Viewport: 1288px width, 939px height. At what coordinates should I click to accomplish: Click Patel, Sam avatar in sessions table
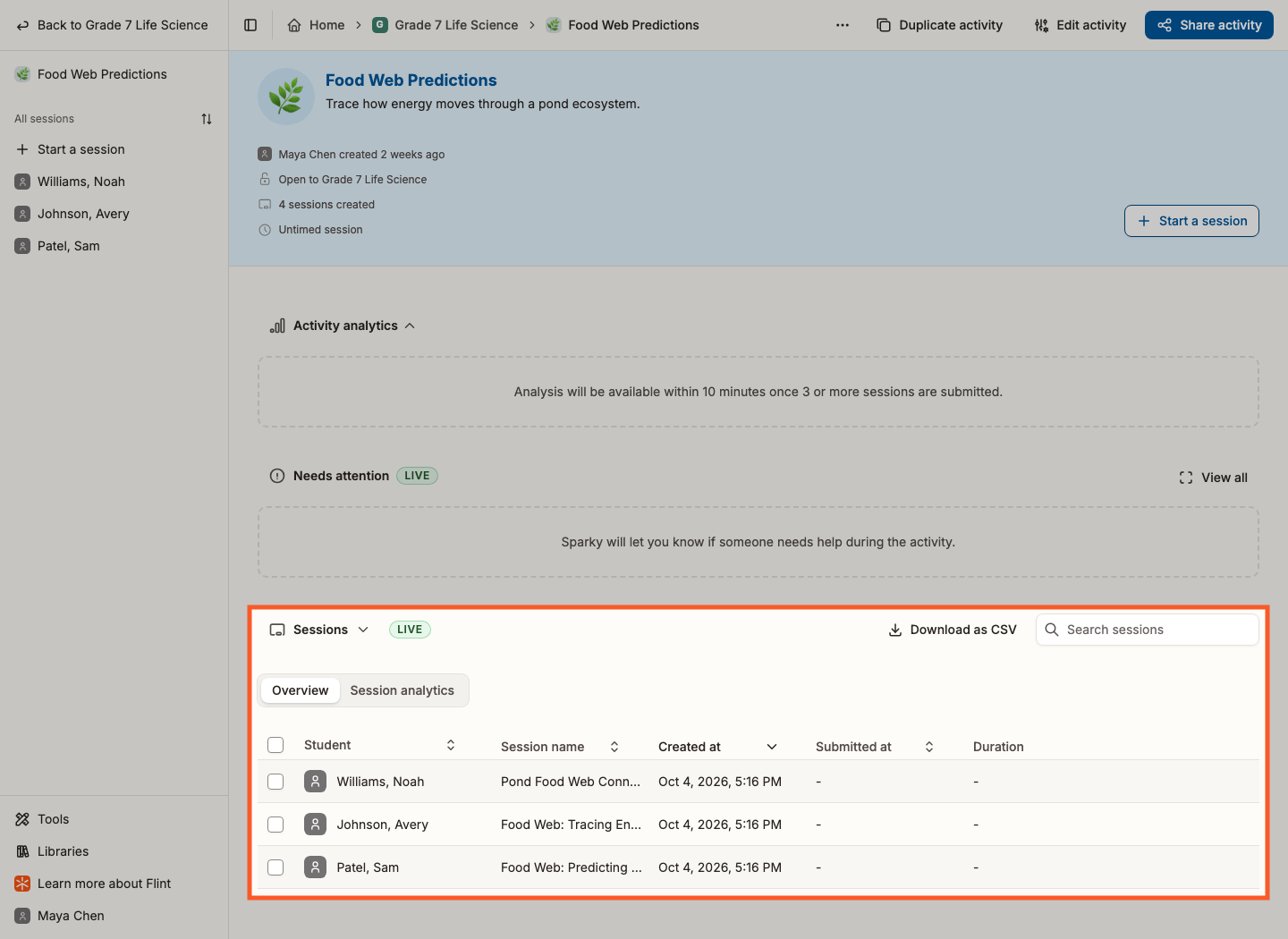[315, 867]
